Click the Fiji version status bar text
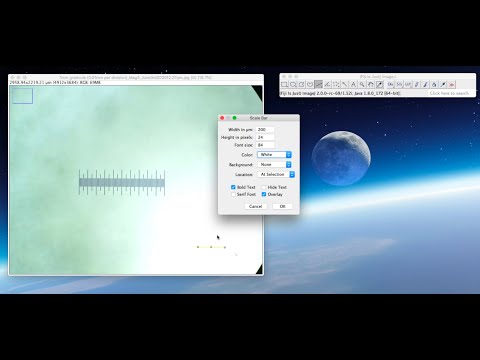 pyautogui.click(x=340, y=93)
